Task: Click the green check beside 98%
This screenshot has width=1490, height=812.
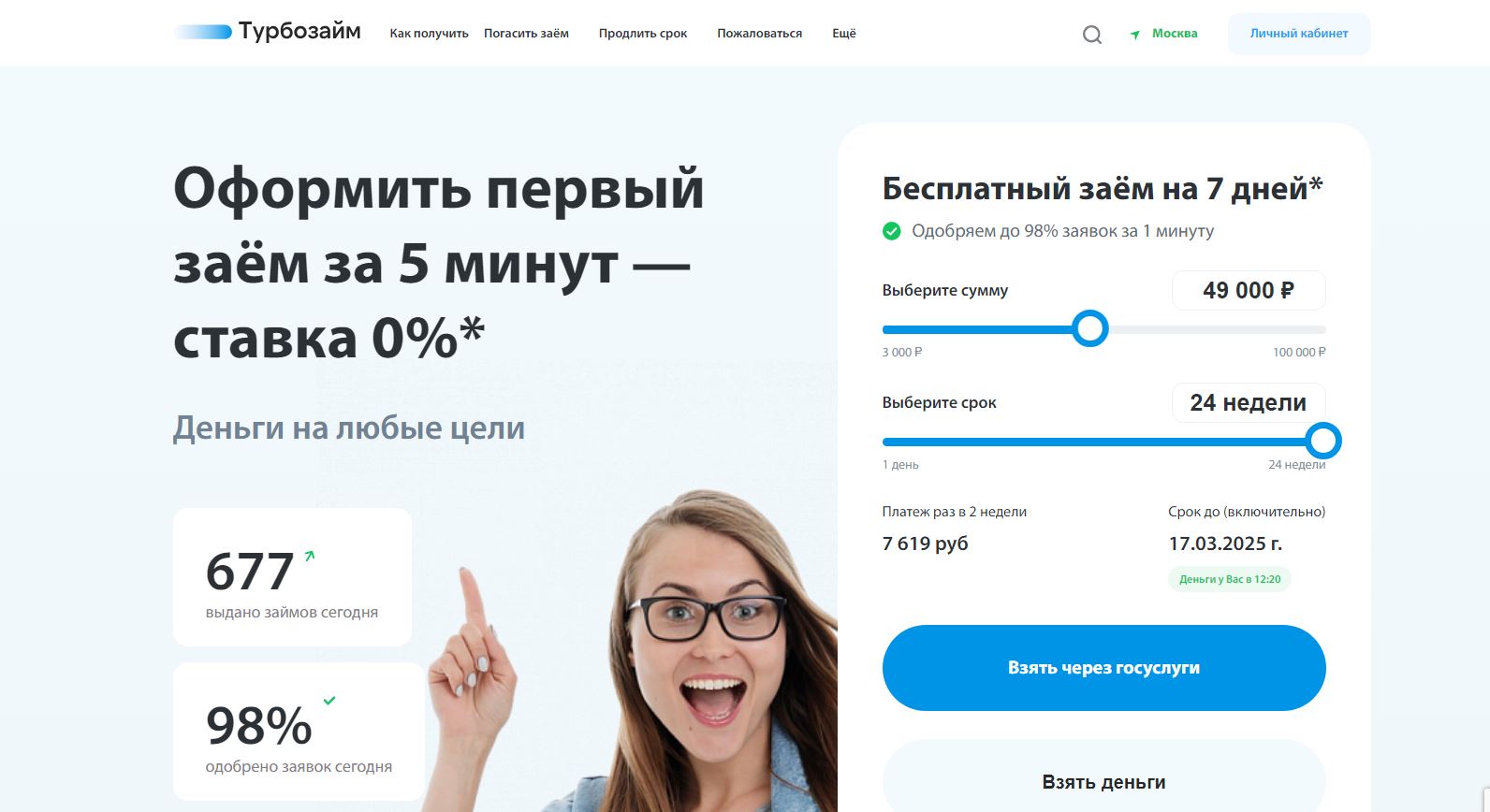Action: 329,700
